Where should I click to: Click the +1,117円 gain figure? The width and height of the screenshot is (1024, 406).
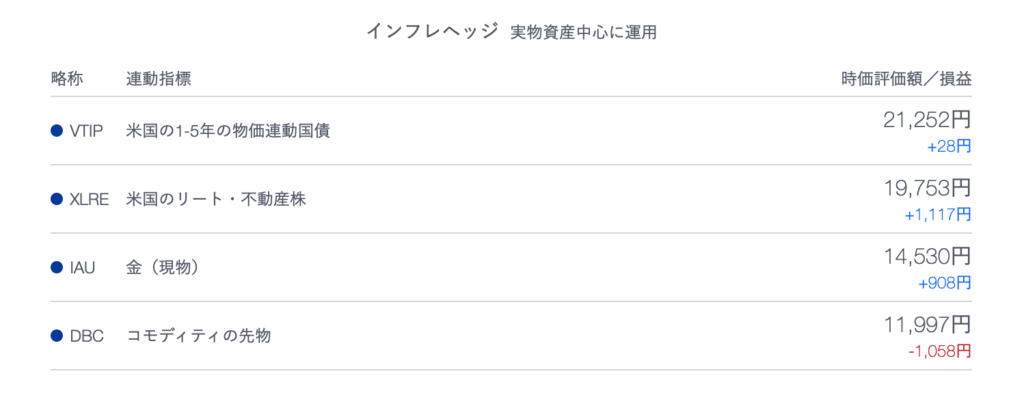pyautogui.click(x=938, y=215)
